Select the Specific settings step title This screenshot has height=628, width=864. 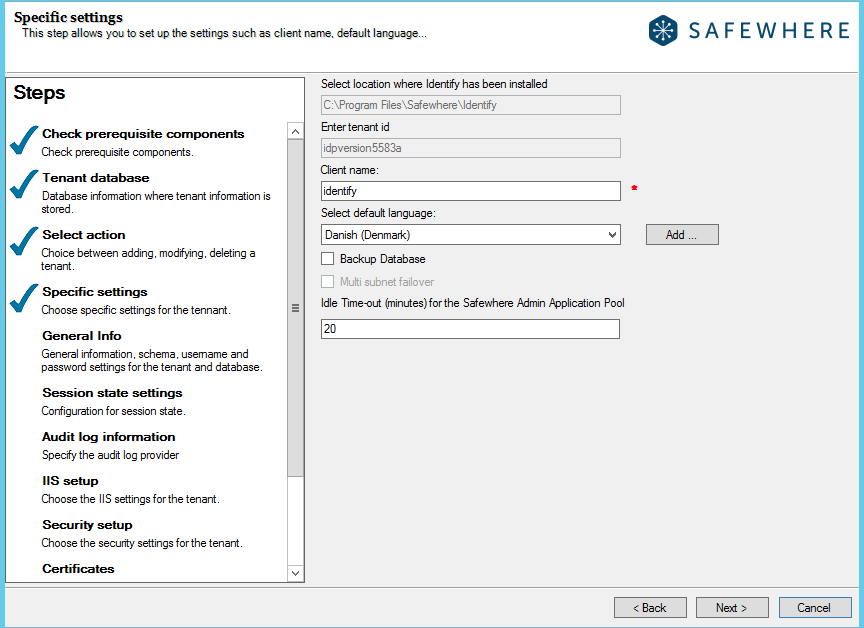click(x=95, y=292)
